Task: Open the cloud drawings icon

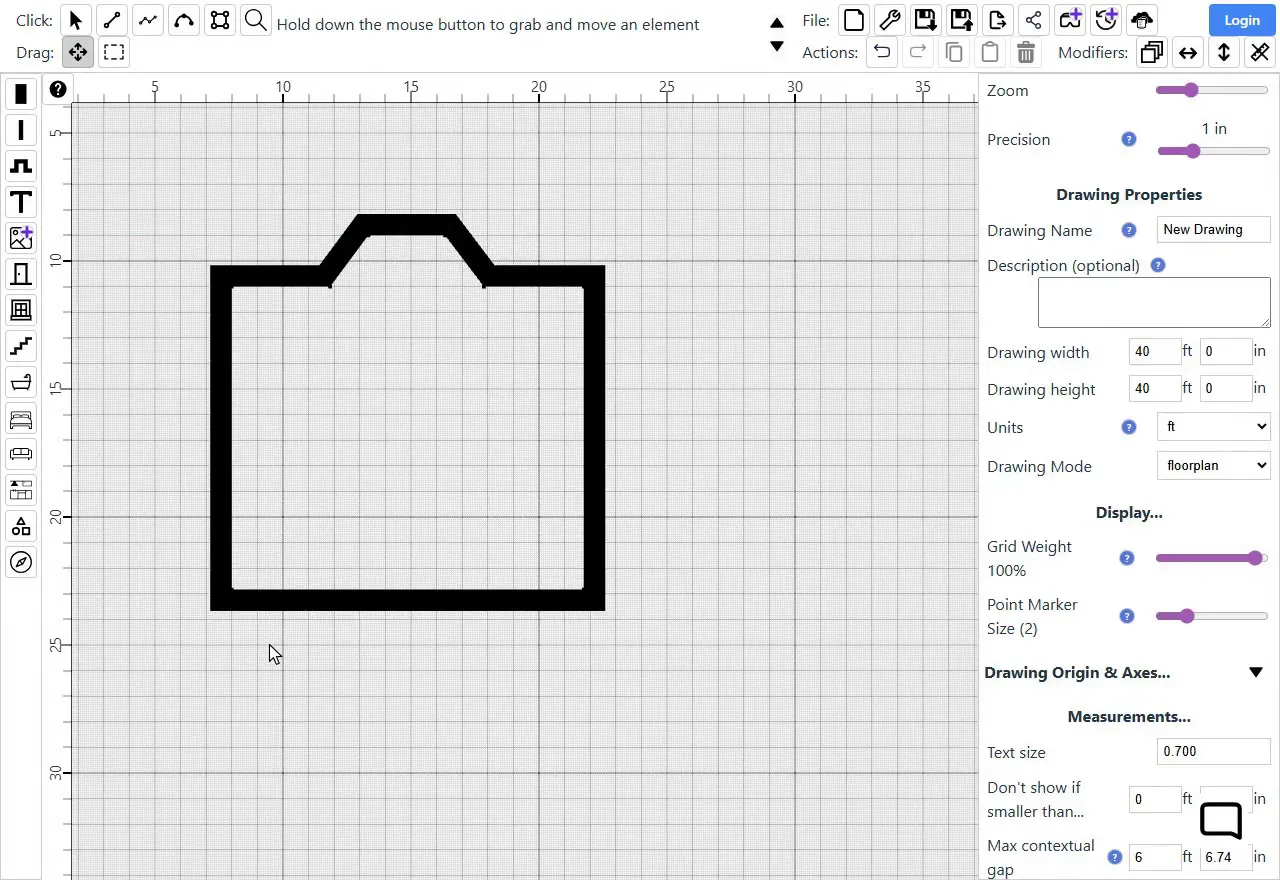Action: (x=1141, y=20)
